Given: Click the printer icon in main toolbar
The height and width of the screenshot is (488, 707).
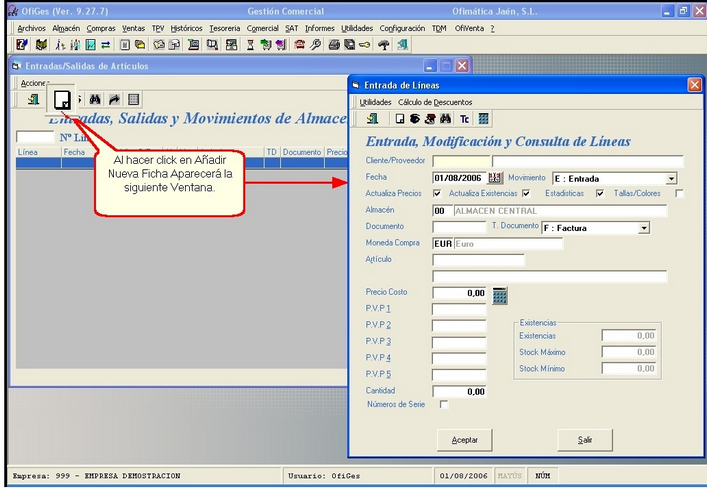Looking at the screenshot, I should pyautogui.click(x=334, y=45).
